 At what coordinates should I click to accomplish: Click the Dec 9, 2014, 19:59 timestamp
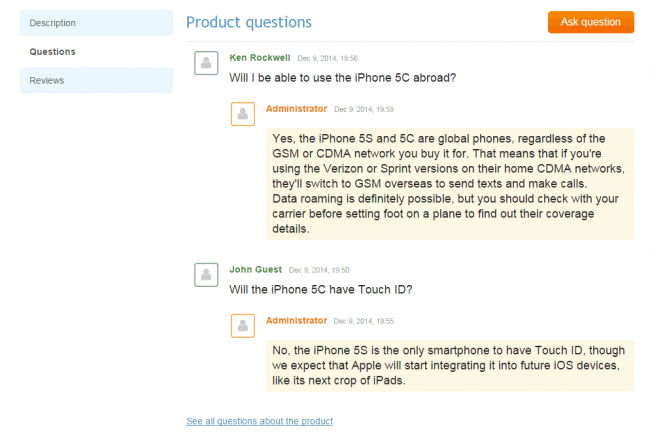[x=364, y=109]
